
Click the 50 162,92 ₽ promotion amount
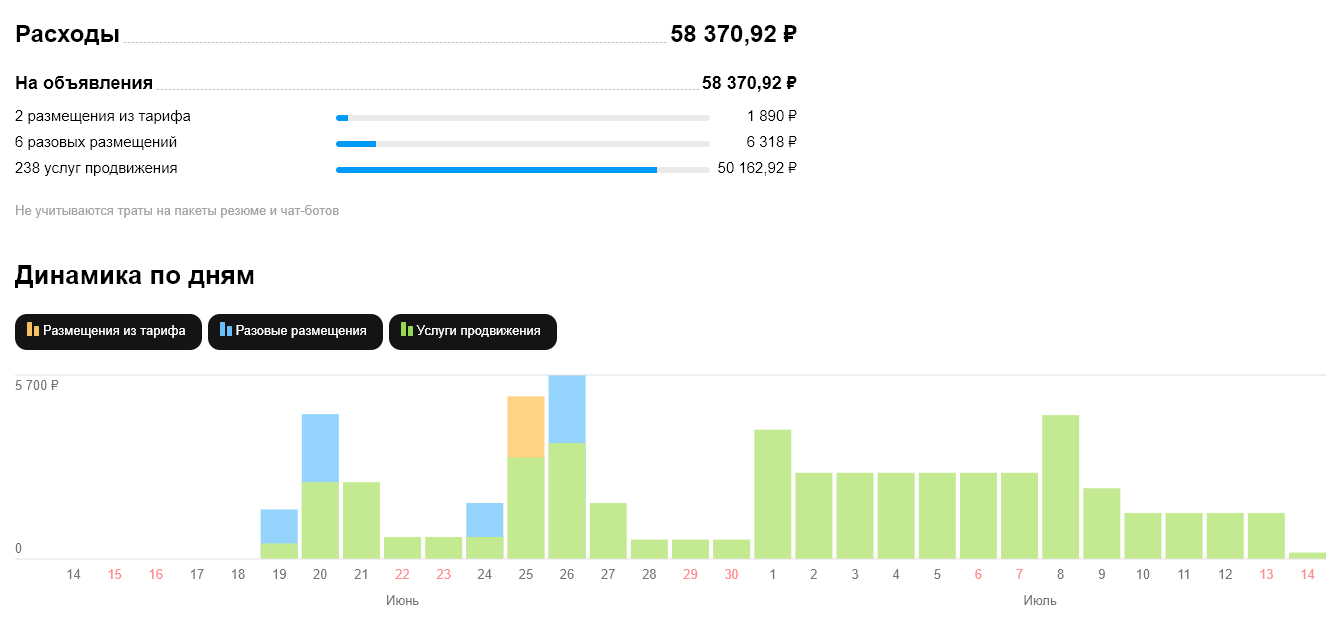pyautogui.click(x=757, y=168)
